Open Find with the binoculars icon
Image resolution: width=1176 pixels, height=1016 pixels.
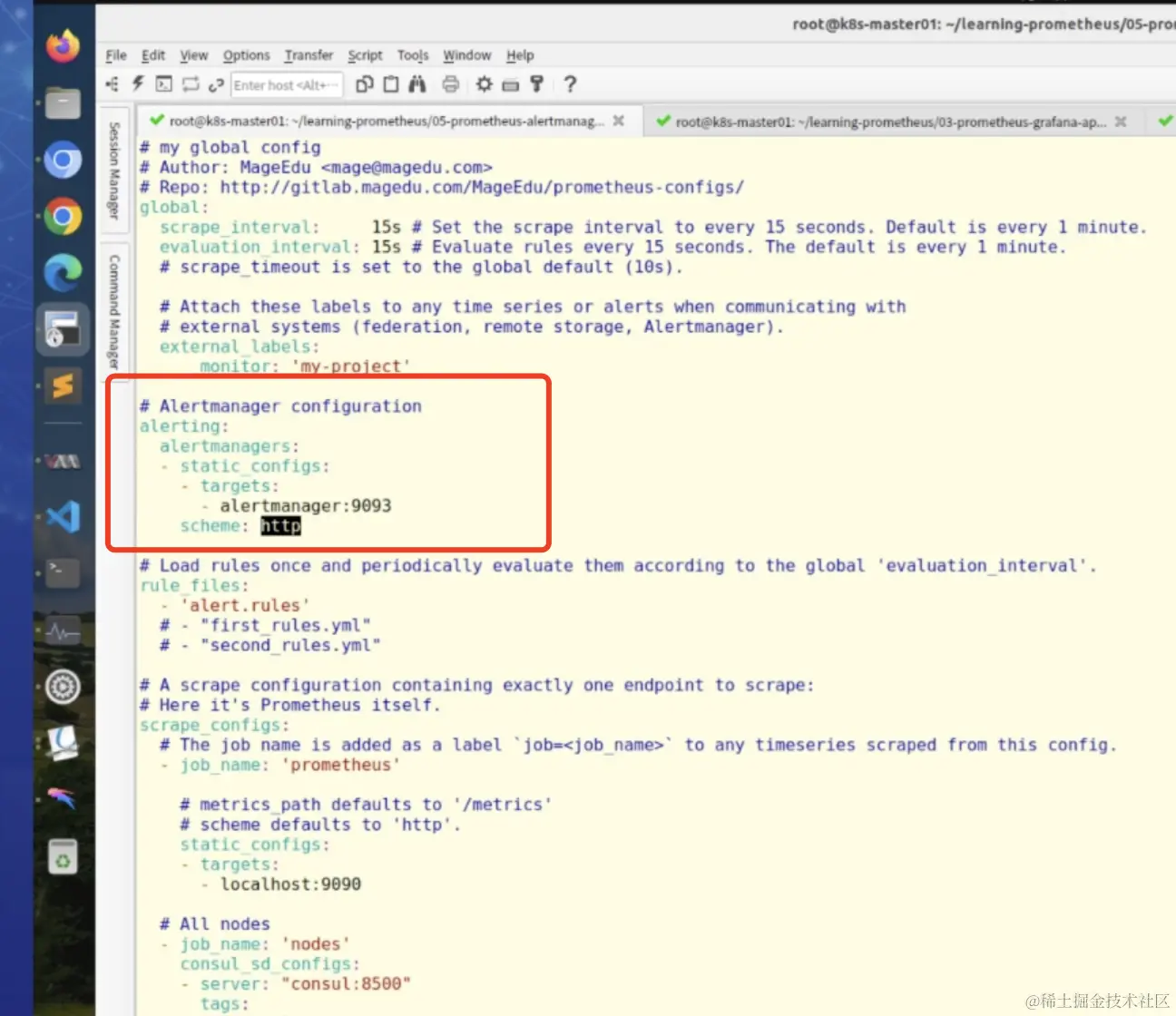coord(417,84)
